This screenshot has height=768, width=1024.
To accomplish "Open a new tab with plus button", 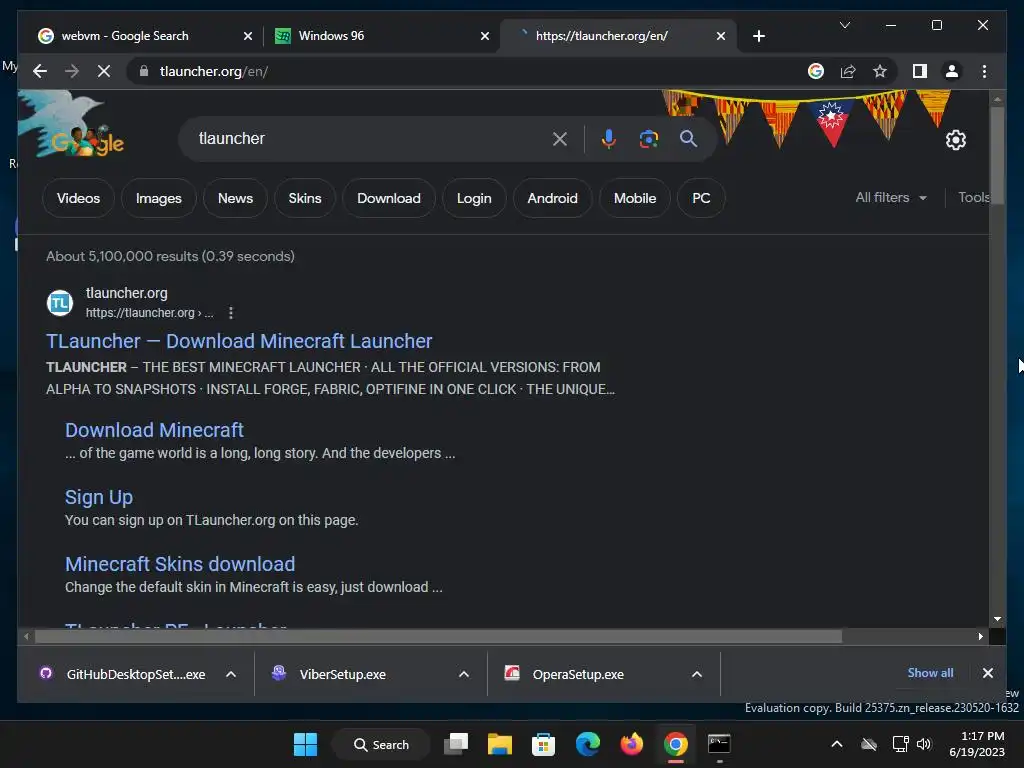I will (x=758, y=36).
